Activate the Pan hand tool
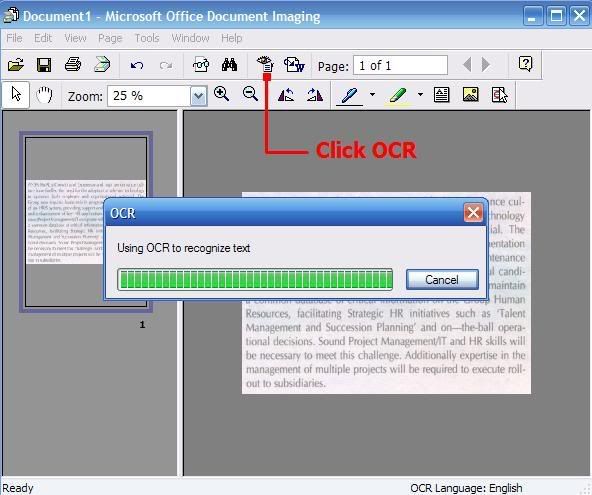 coord(44,95)
